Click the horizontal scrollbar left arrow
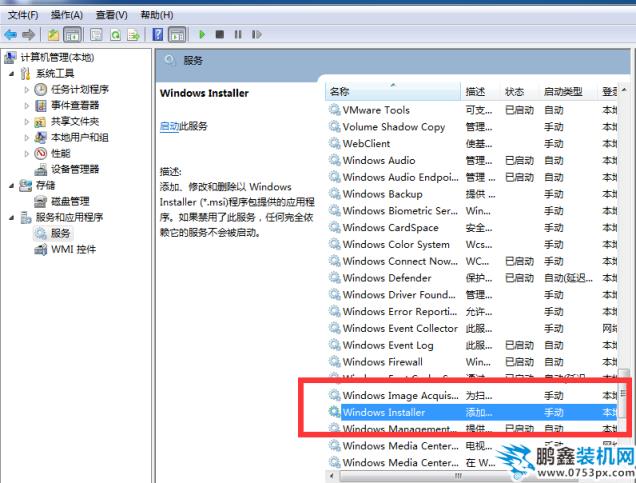This screenshot has width=636, height=483. (x=333, y=475)
